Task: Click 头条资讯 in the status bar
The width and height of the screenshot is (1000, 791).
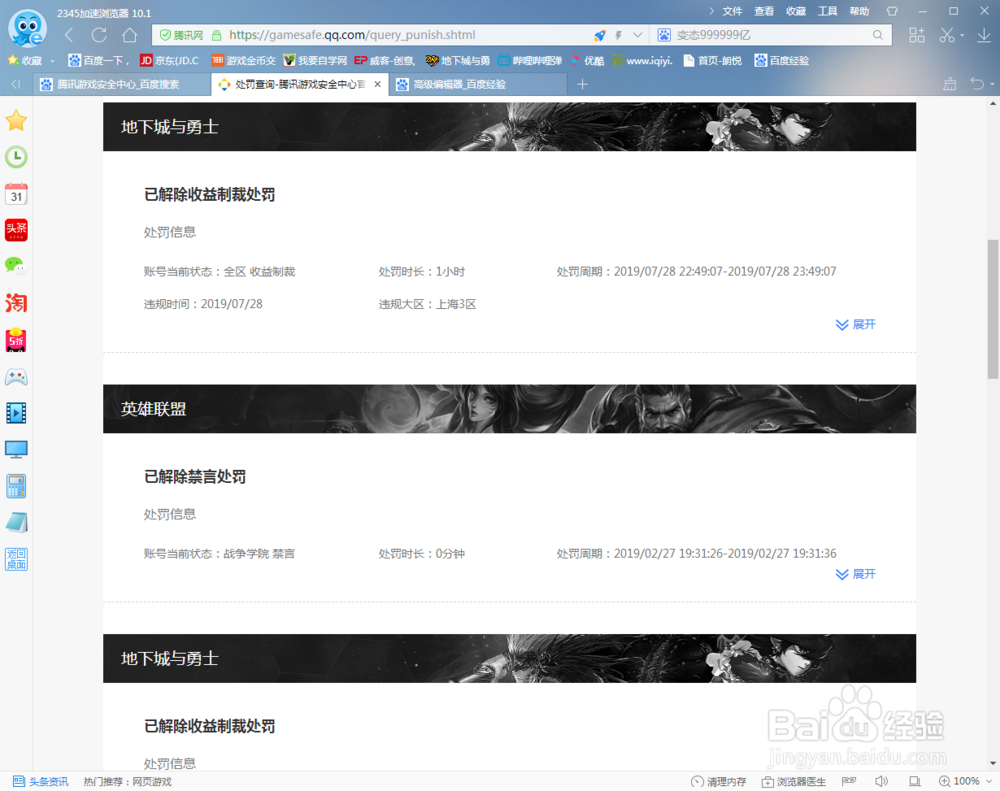Action: [x=41, y=781]
